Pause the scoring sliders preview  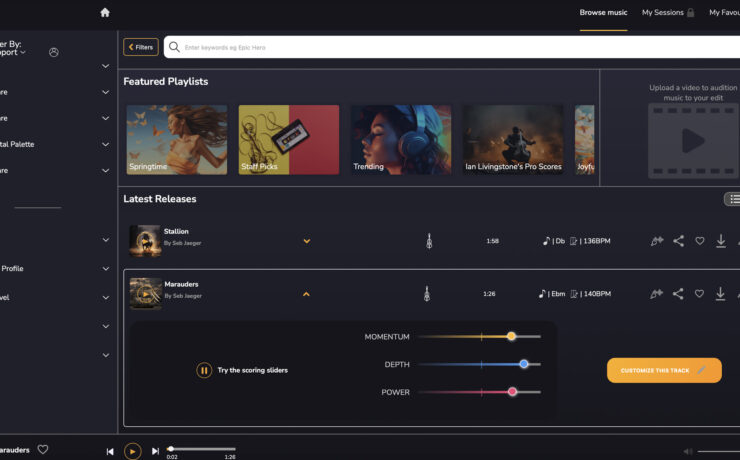tap(204, 370)
